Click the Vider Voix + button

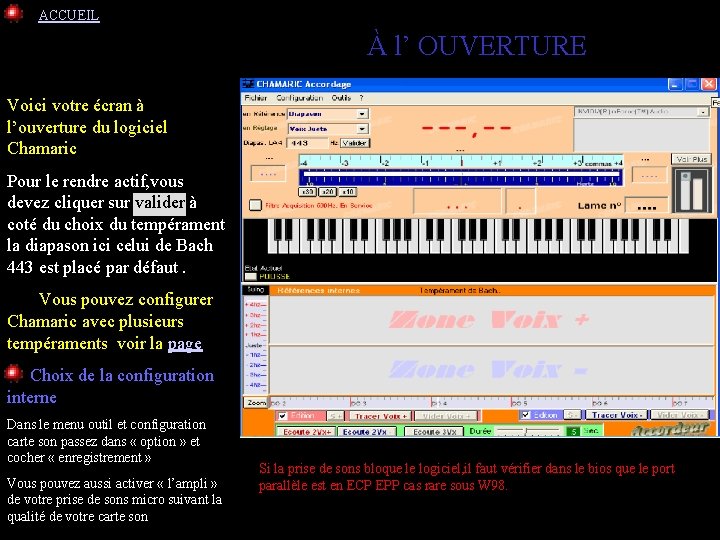tap(445, 416)
